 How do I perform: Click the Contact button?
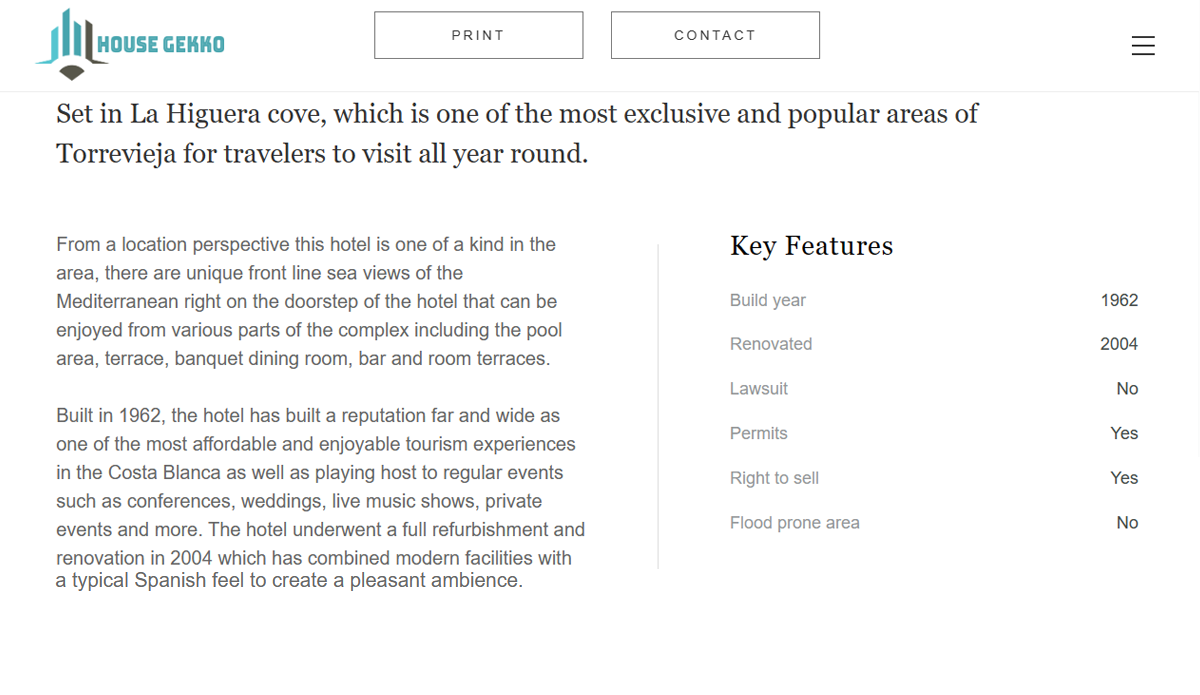(x=715, y=35)
